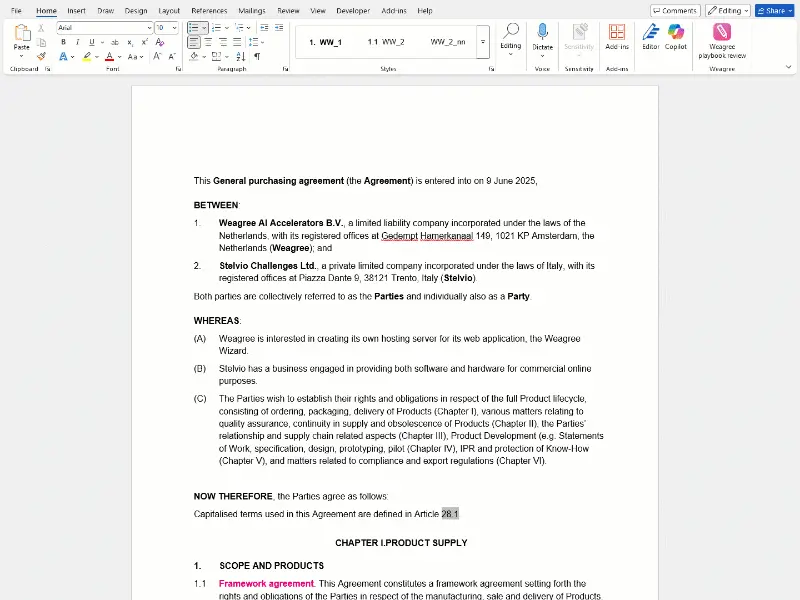This screenshot has width=800, height=600.
Task: Click the Text Effects letter A icon
Action: pyautogui.click(x=63, y=57)
